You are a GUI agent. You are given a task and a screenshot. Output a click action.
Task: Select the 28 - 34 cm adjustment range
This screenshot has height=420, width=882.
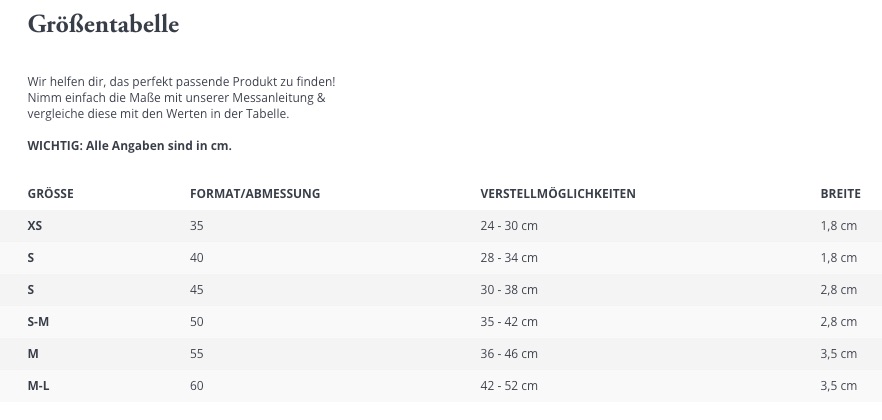click(509, 258)
